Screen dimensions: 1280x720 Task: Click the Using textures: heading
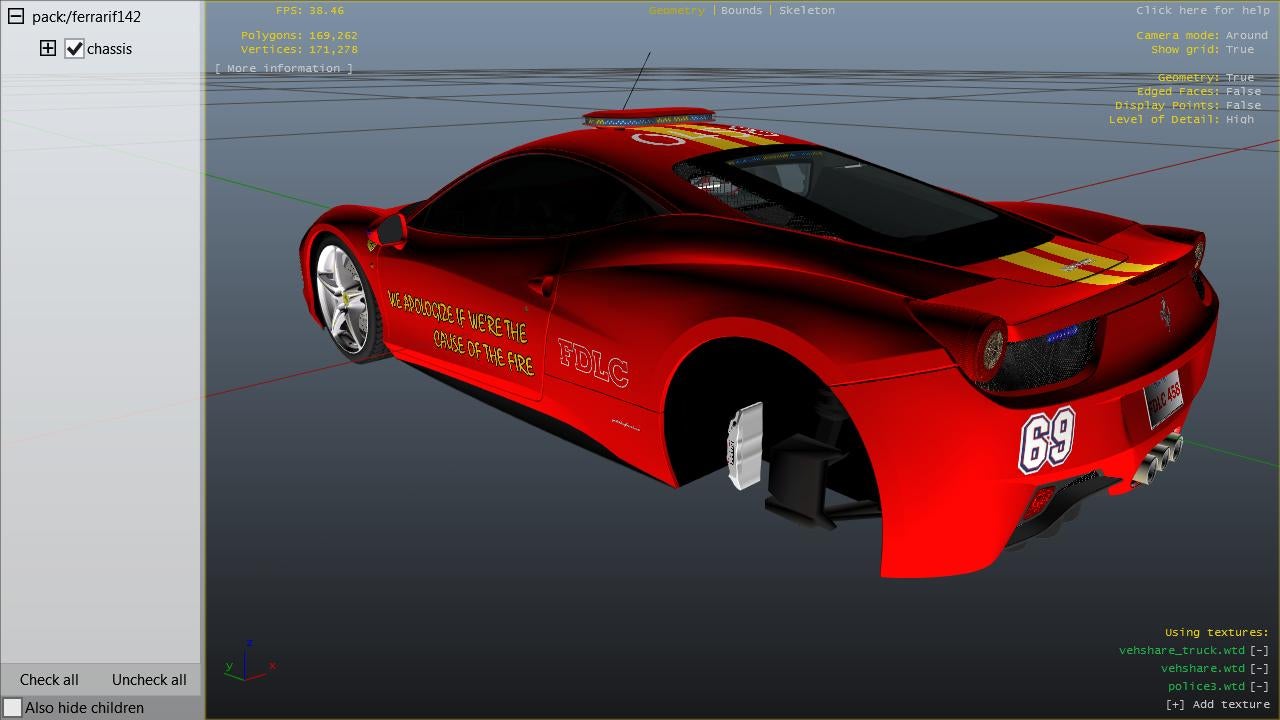coord(1217,632)
